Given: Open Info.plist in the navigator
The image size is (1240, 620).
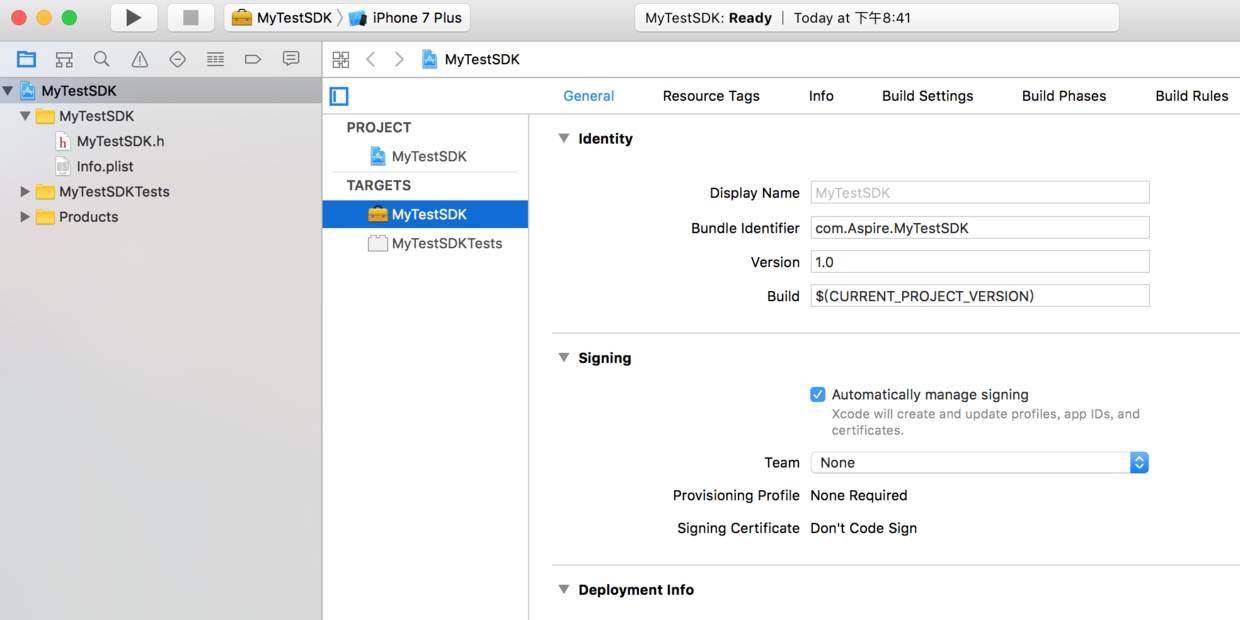Looking at the screenshot, I should [x=105, y=166].
